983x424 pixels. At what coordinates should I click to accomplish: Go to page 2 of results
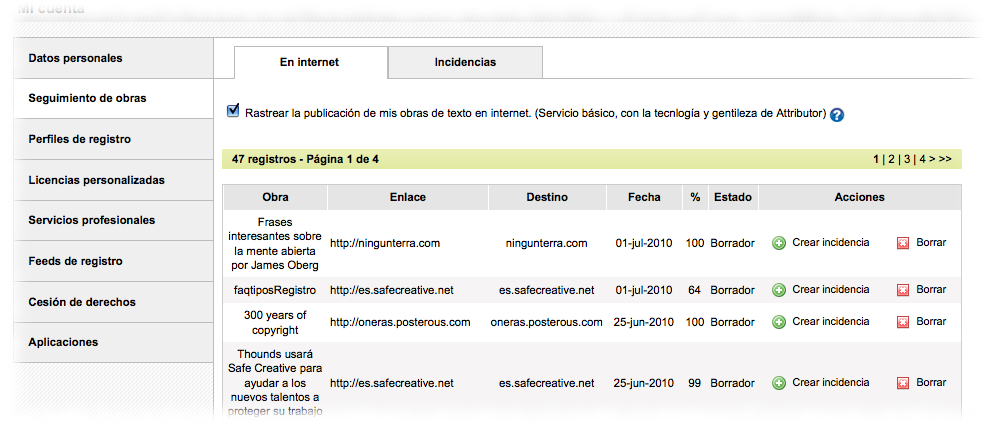coord(891,159)
